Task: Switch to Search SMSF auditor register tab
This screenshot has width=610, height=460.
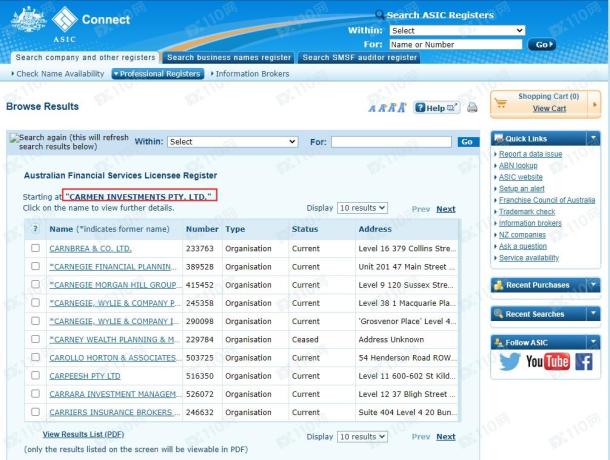Action: point(359,58)
